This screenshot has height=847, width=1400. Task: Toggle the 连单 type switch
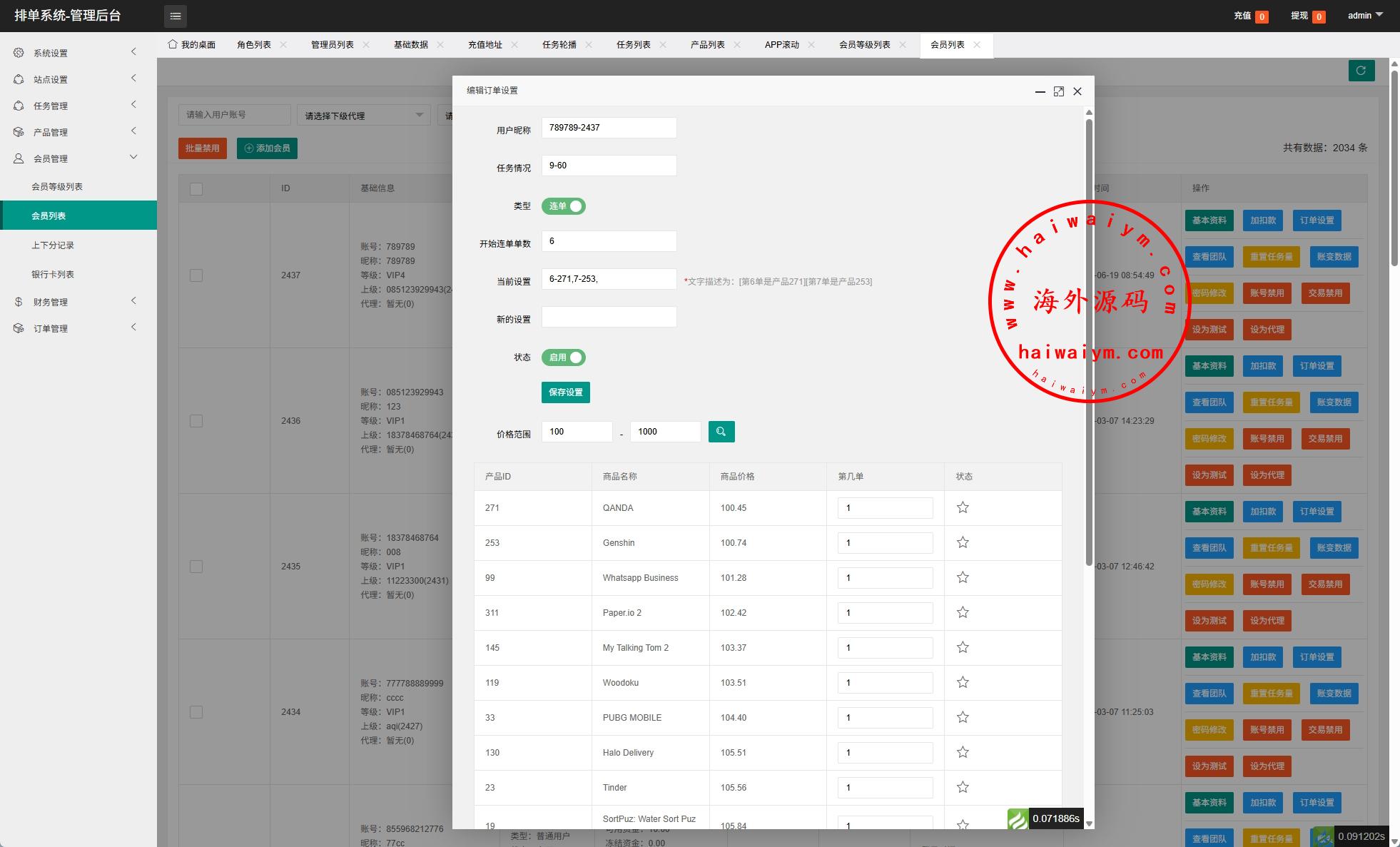563,206
